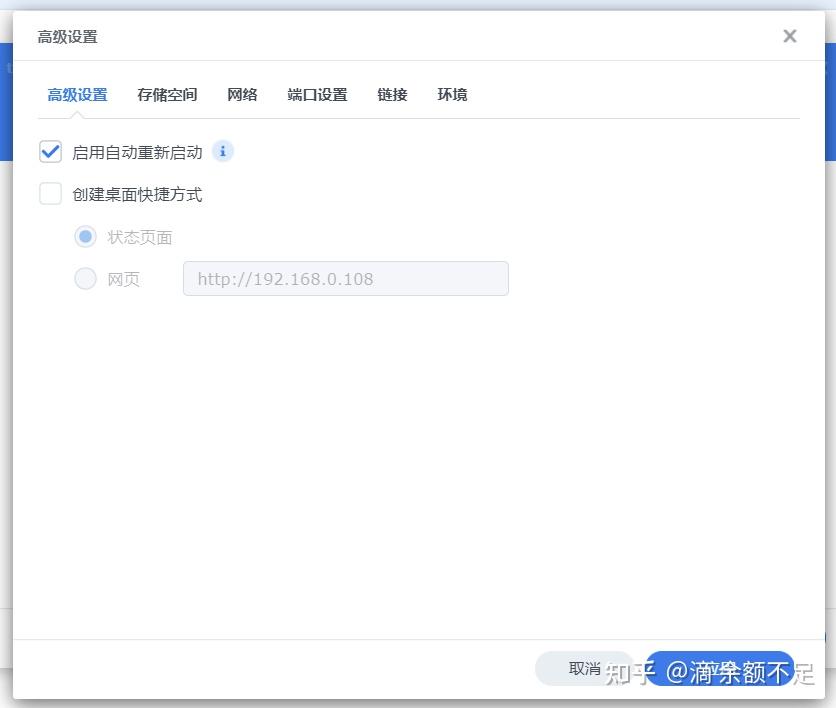Click the 高级设置 dialog title text
The image size is (836, 708).
67,36
